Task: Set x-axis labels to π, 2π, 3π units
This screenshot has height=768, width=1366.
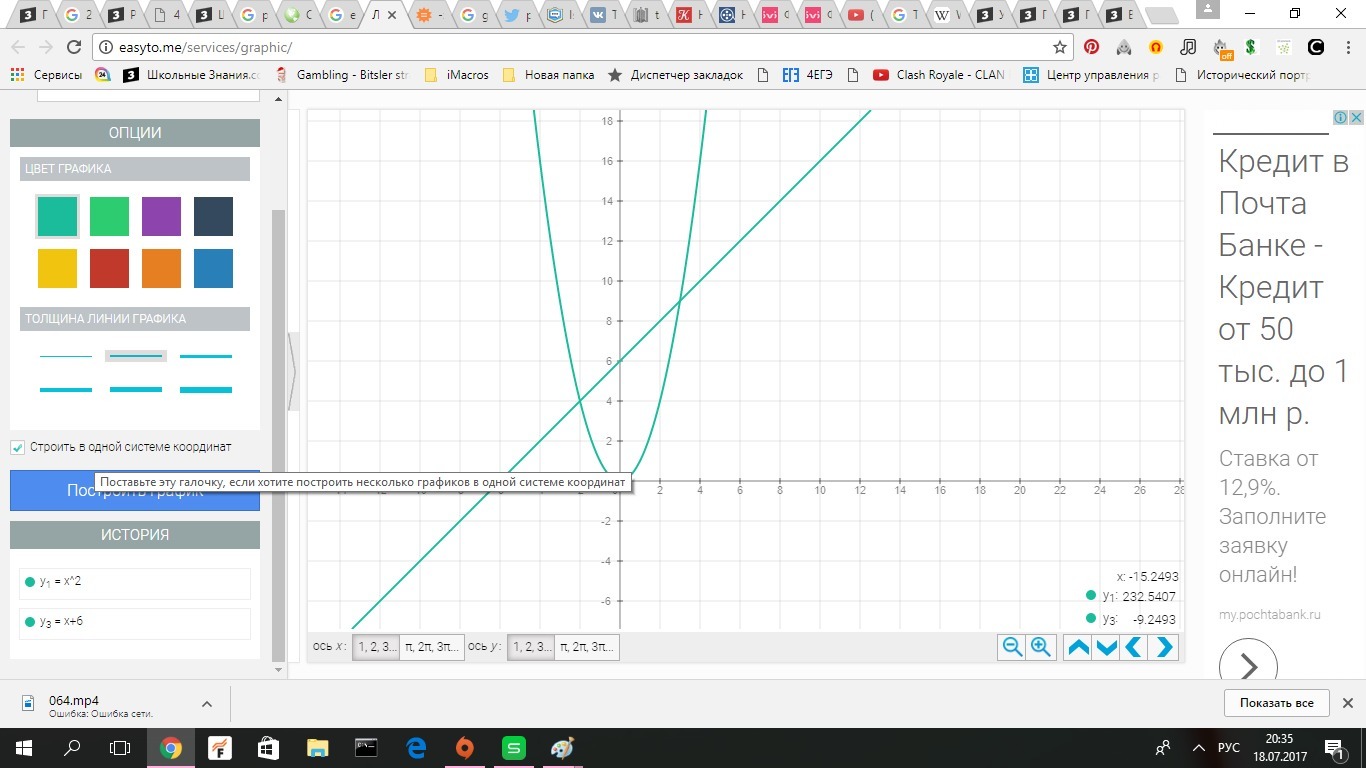Action: (x=432, y=647)
